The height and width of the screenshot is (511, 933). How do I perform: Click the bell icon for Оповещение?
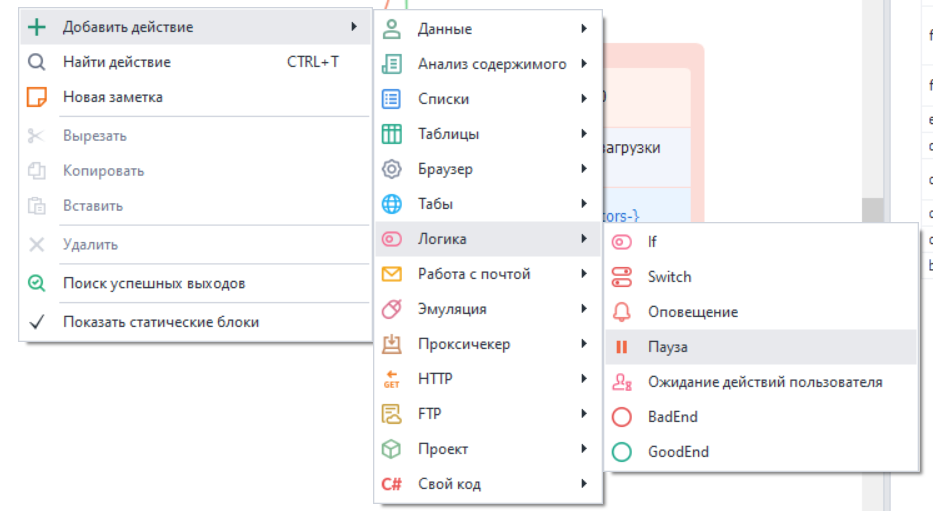pyautogui.click(x=622, y=312)
